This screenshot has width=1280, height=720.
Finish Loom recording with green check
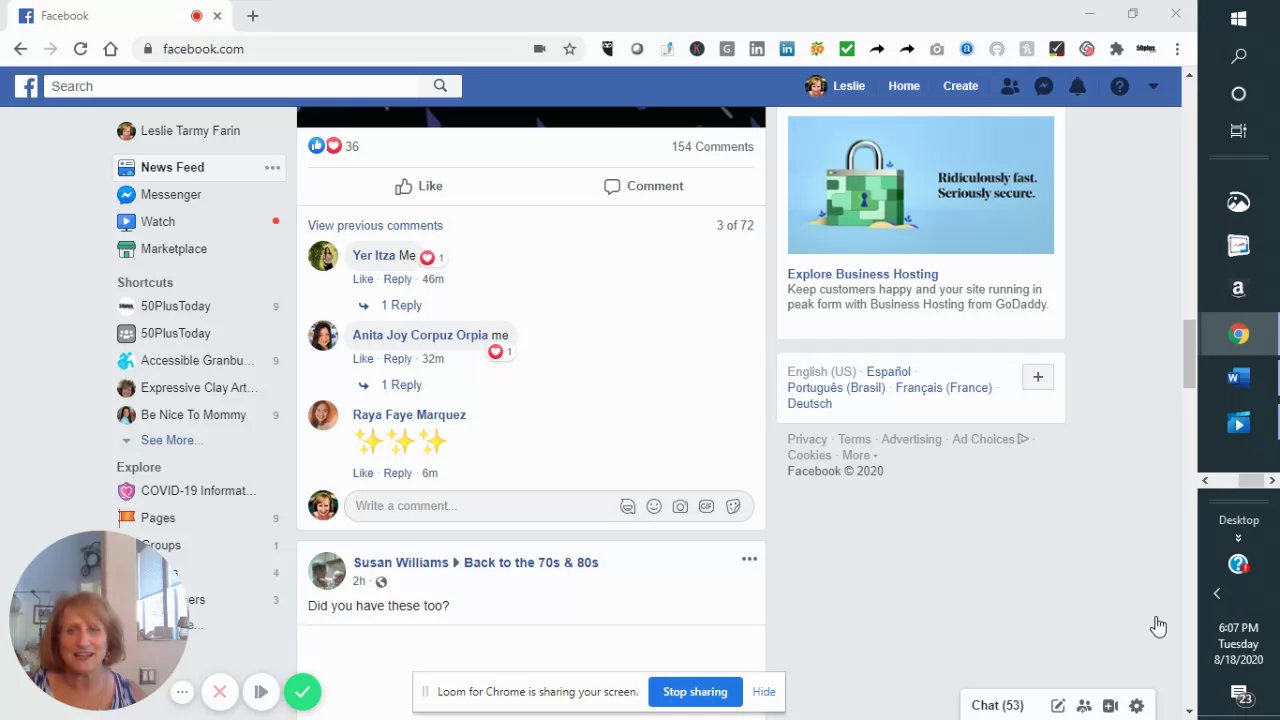pyautogui.click(x=302, y=691)
